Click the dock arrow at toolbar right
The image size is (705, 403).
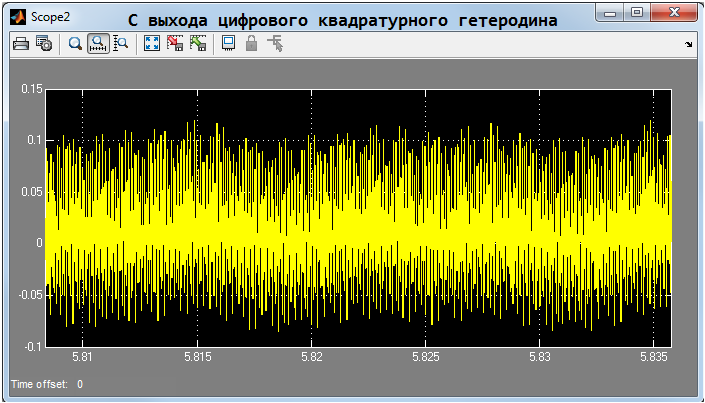(688, 44)
